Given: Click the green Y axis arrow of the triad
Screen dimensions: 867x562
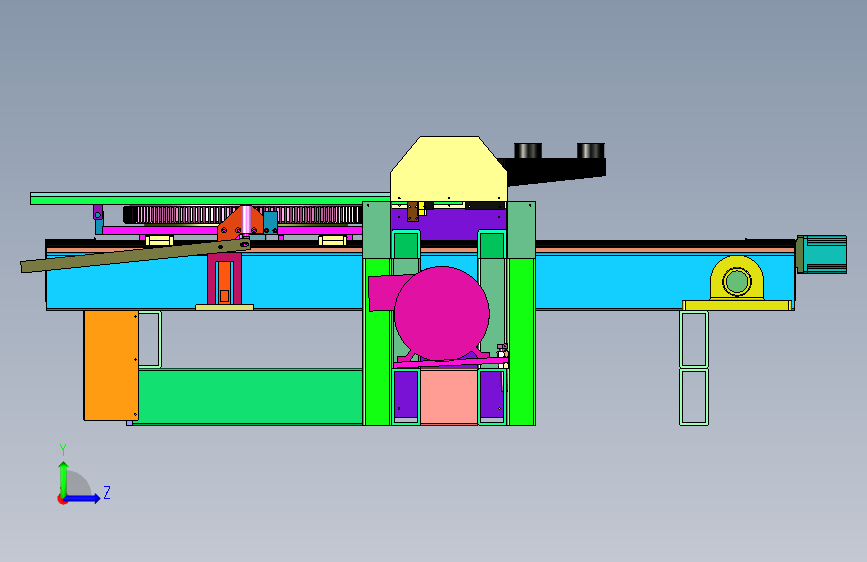Looking at the screenshot, I should (x=64, y=478).
